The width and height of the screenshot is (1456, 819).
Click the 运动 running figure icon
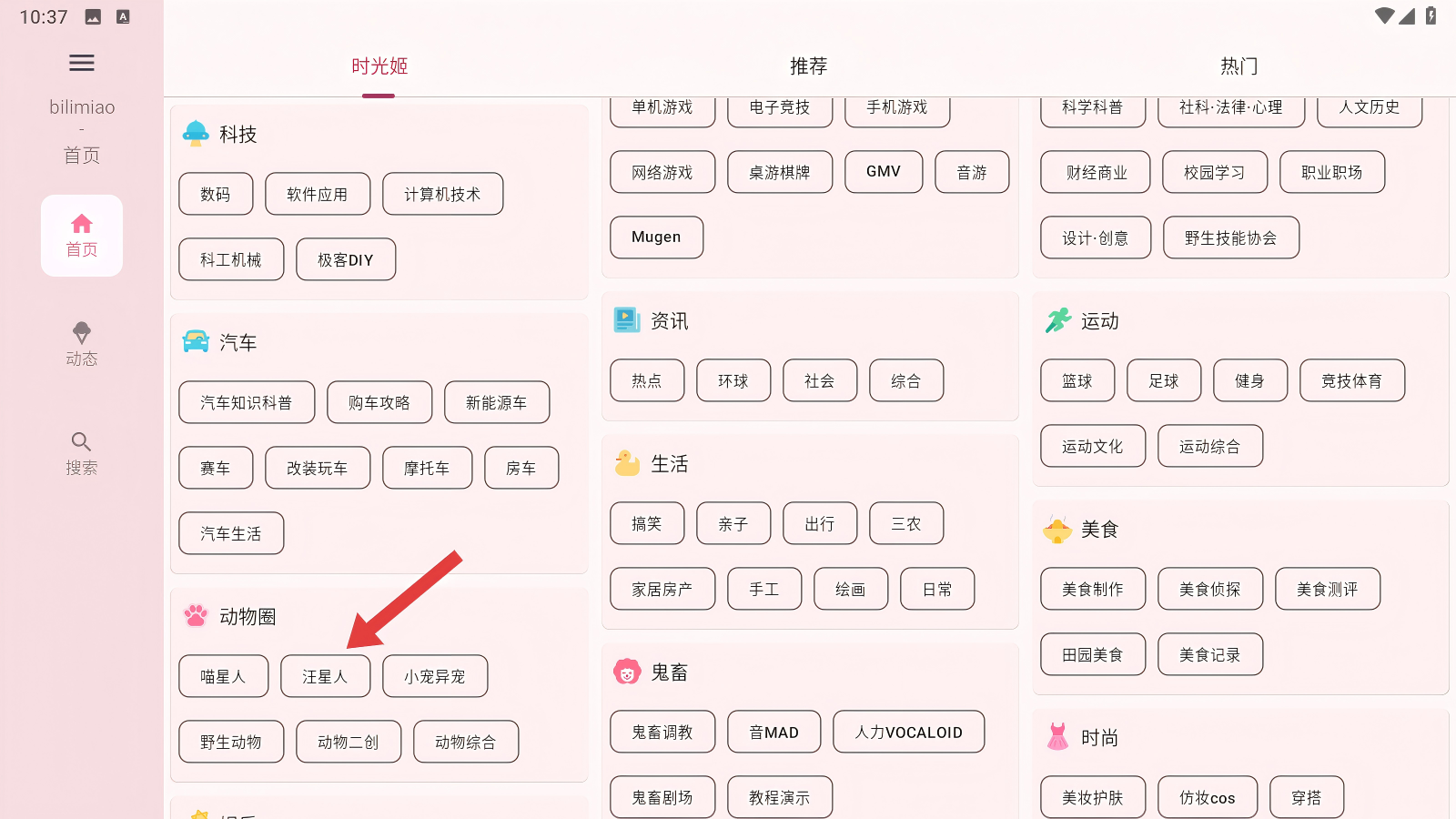click(1057, 320)
